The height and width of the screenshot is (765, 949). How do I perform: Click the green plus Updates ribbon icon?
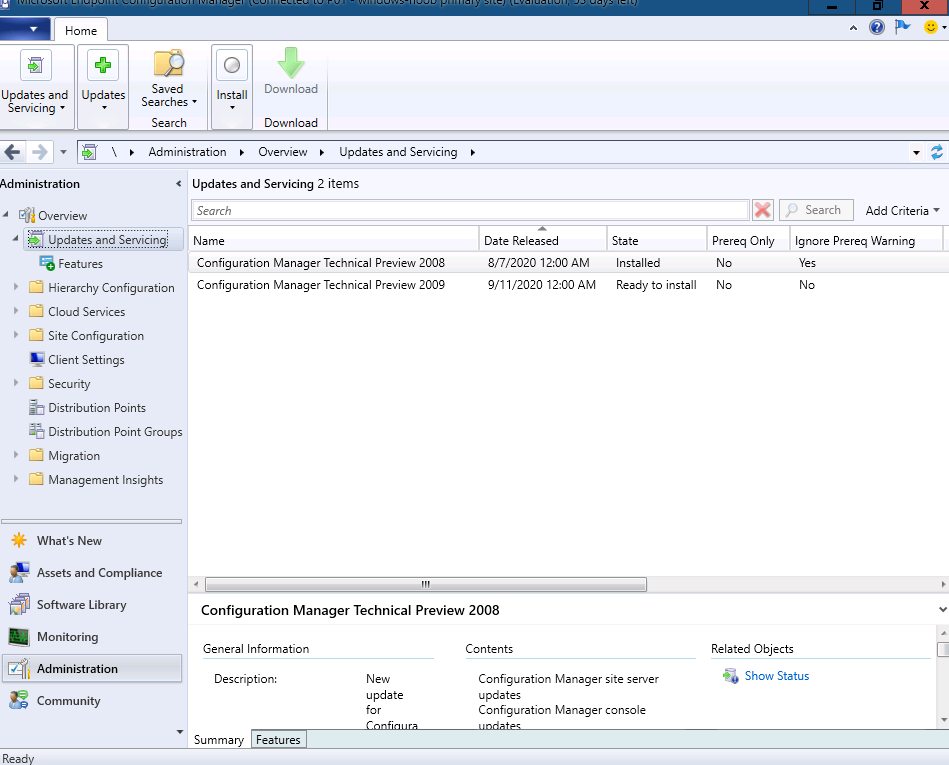(x=103, y=65)
